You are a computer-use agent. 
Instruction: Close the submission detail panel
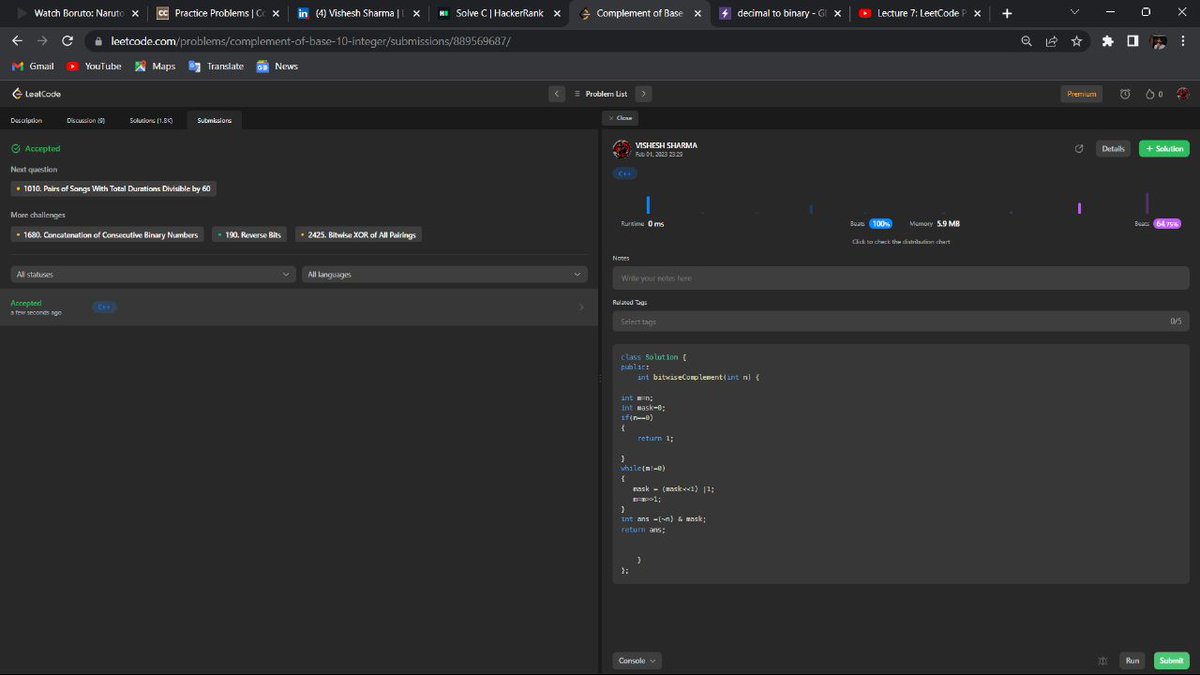(x=620, y=118)
